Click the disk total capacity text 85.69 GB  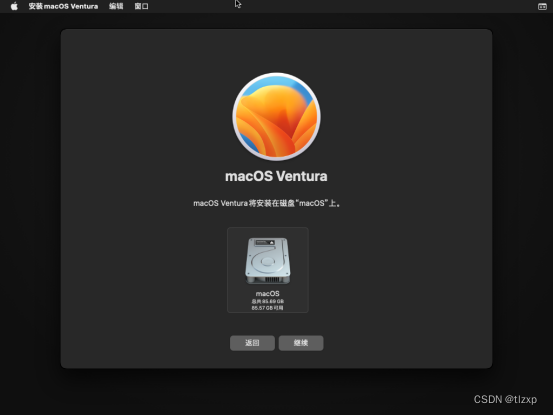268,301
